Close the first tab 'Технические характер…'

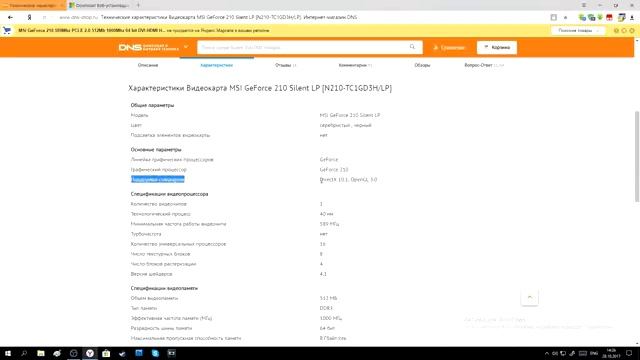tap(62, 5)
